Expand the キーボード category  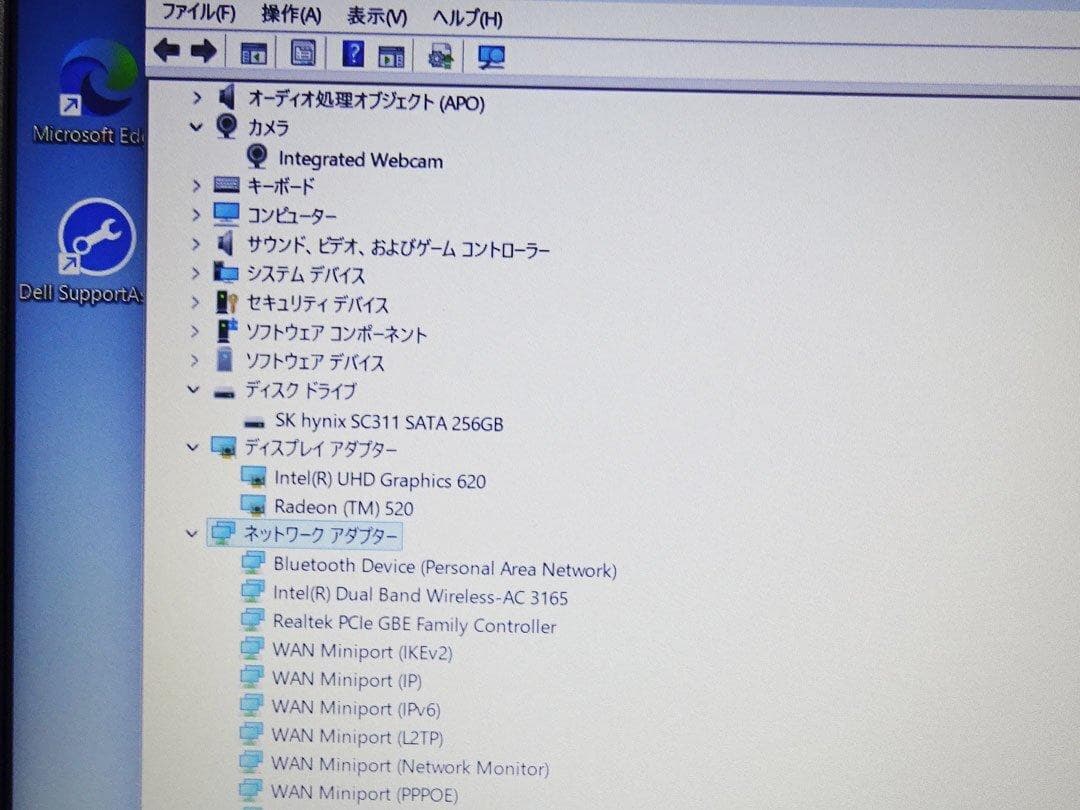point(196,185)
